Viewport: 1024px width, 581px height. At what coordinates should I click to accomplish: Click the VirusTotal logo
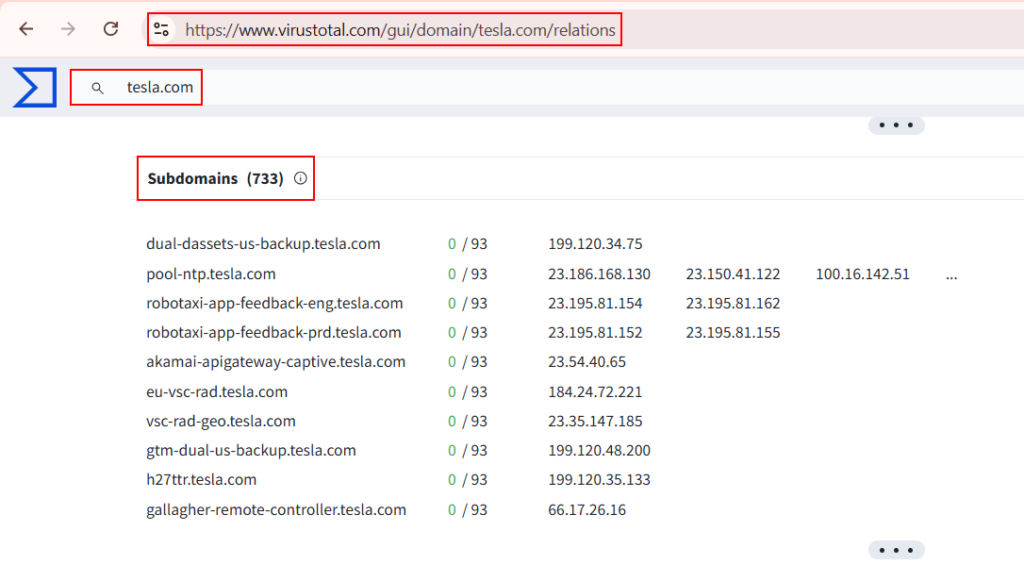point(35,87)
